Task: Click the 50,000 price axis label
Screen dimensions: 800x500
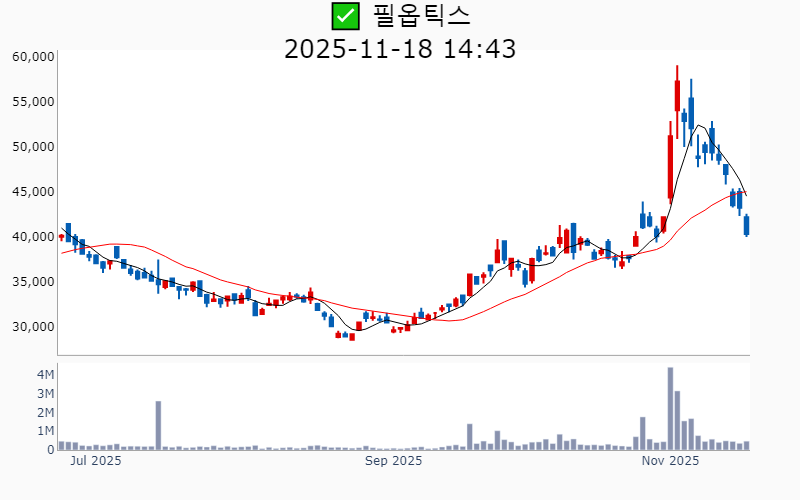Action: pos(32,147)
